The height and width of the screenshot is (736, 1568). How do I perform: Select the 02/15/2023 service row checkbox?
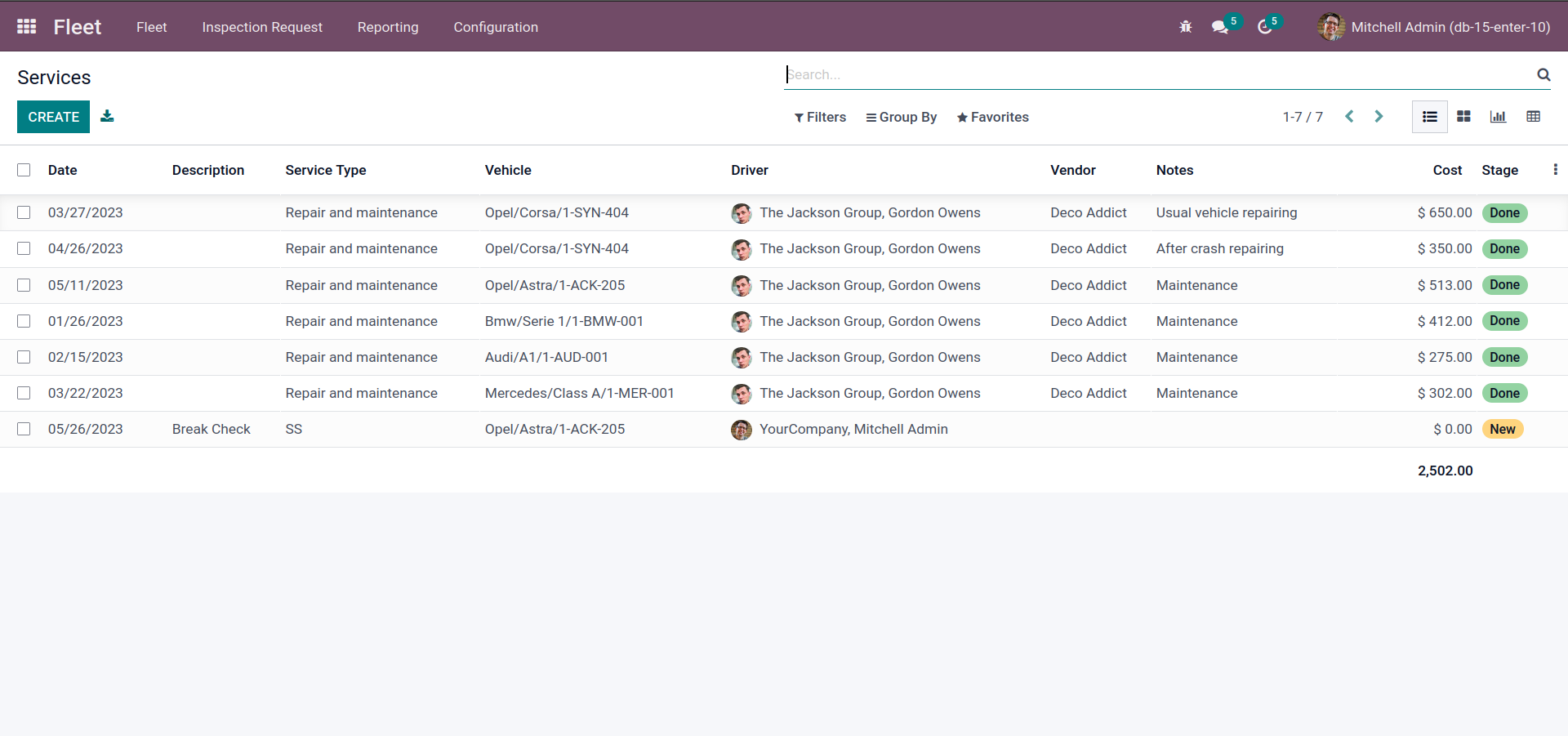coord(24,357)
